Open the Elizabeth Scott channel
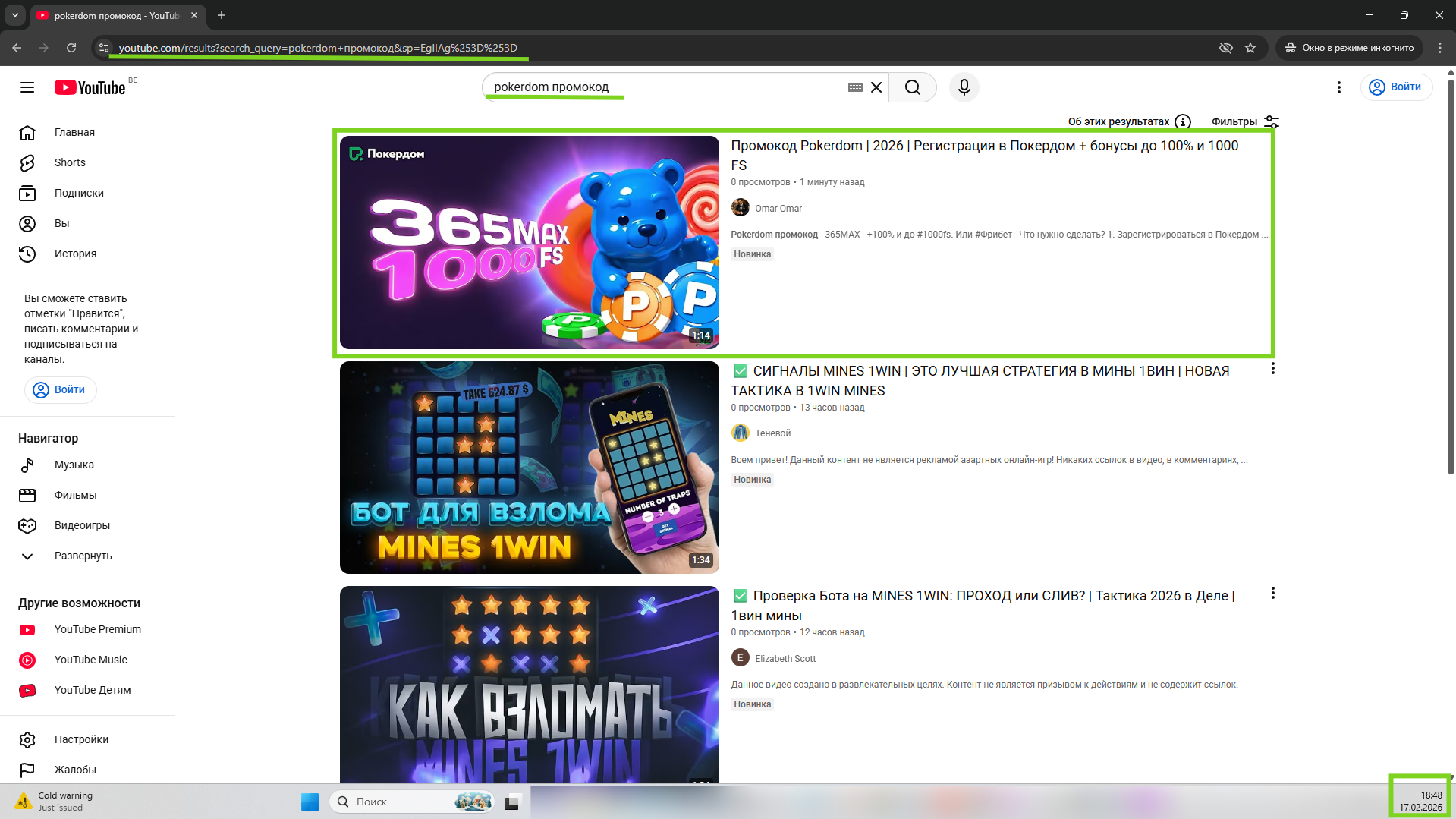This screenshot has width=1456, height=819. click(x=785, y=659)
